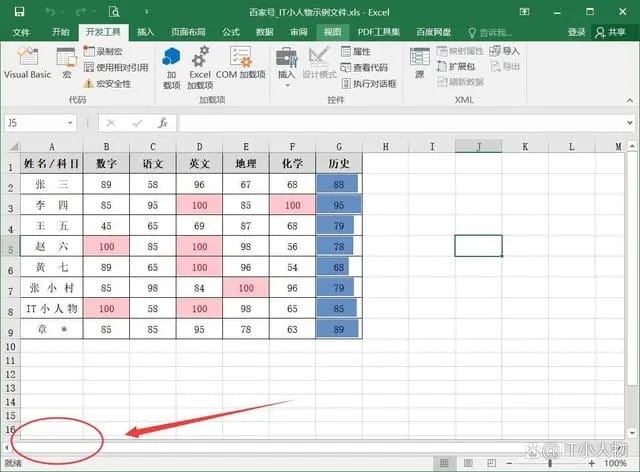Switch to the 审阅 tab
Screen dimensions: 640x472
tap(298, 32)
